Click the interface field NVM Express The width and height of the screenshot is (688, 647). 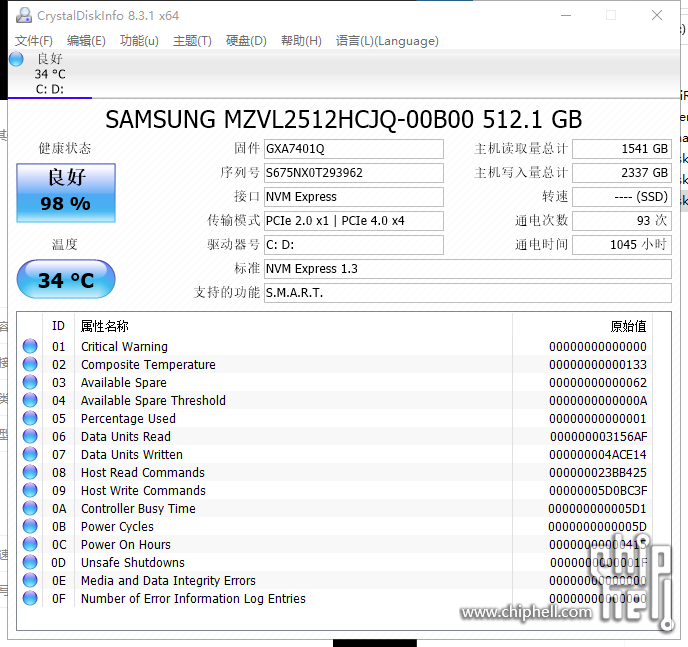pos(354,197)
